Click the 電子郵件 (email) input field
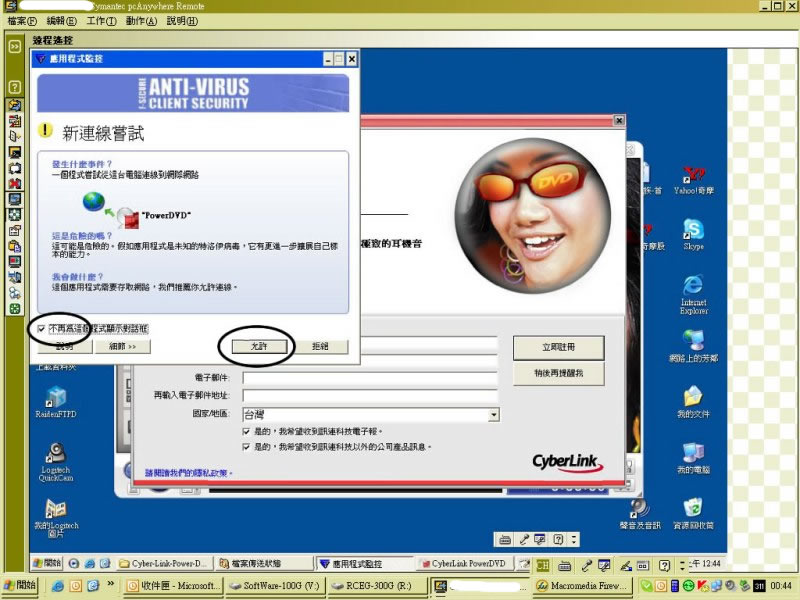 [370, 378]
